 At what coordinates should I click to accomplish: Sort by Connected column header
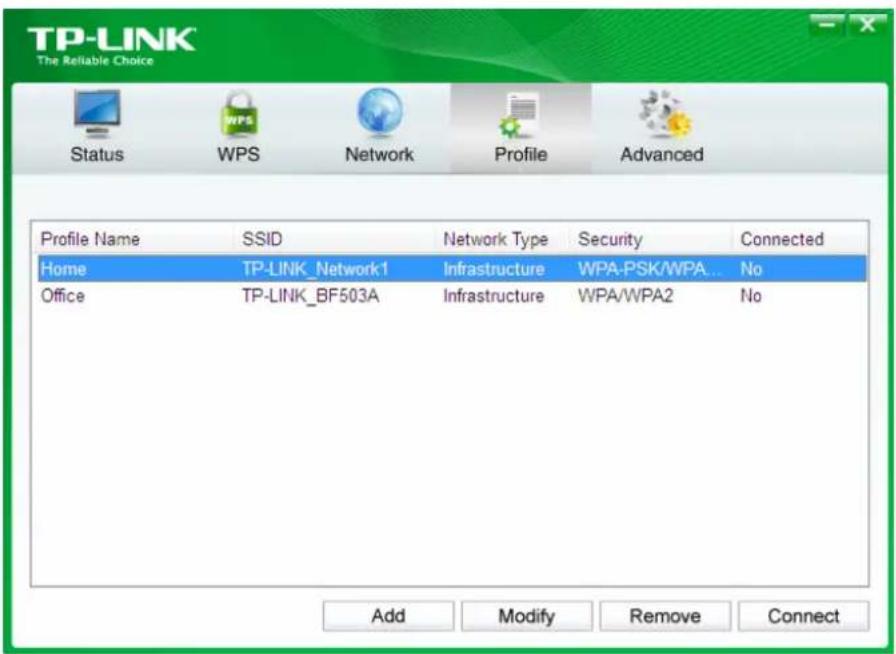pyautogui.click(x=782, y=239)
